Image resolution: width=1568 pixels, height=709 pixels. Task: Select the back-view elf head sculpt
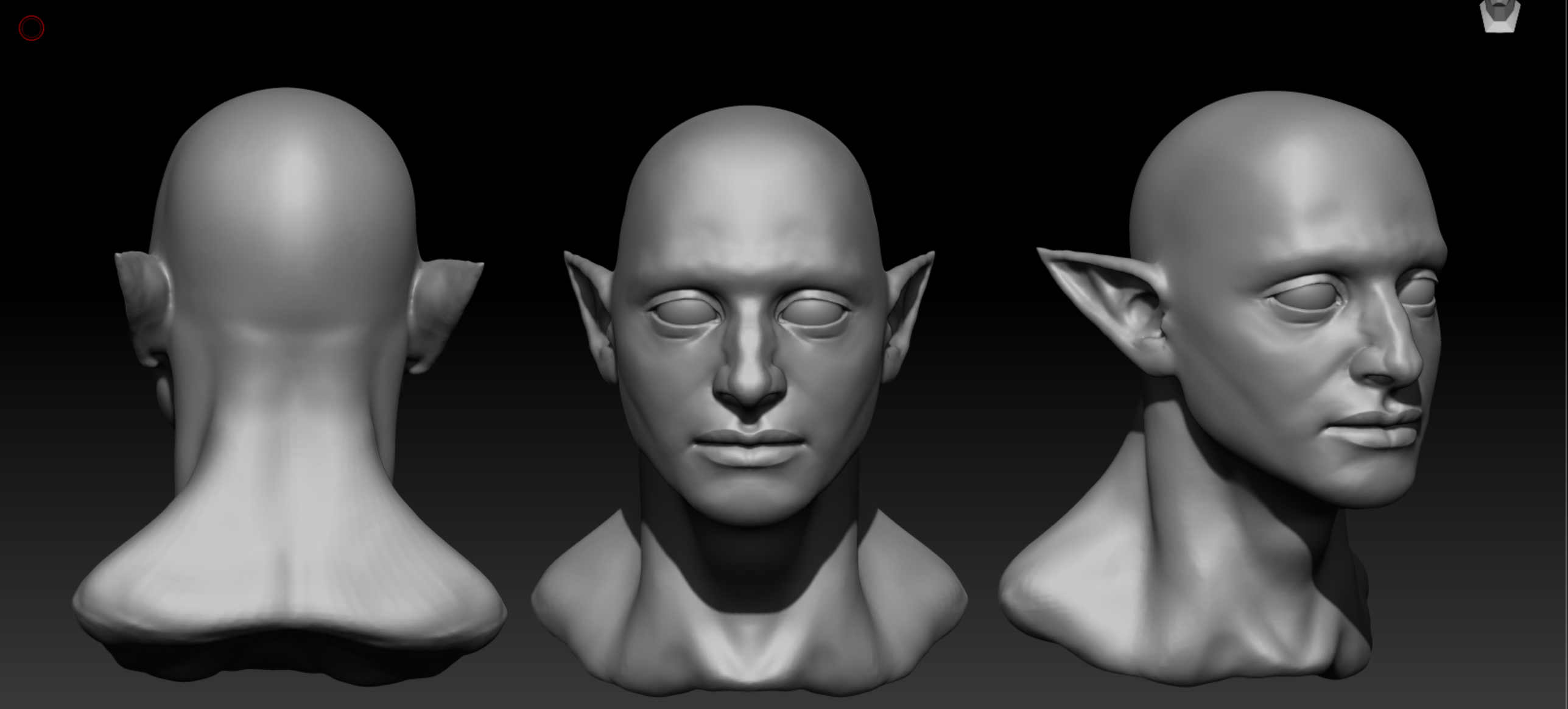(x=289, y=386)
